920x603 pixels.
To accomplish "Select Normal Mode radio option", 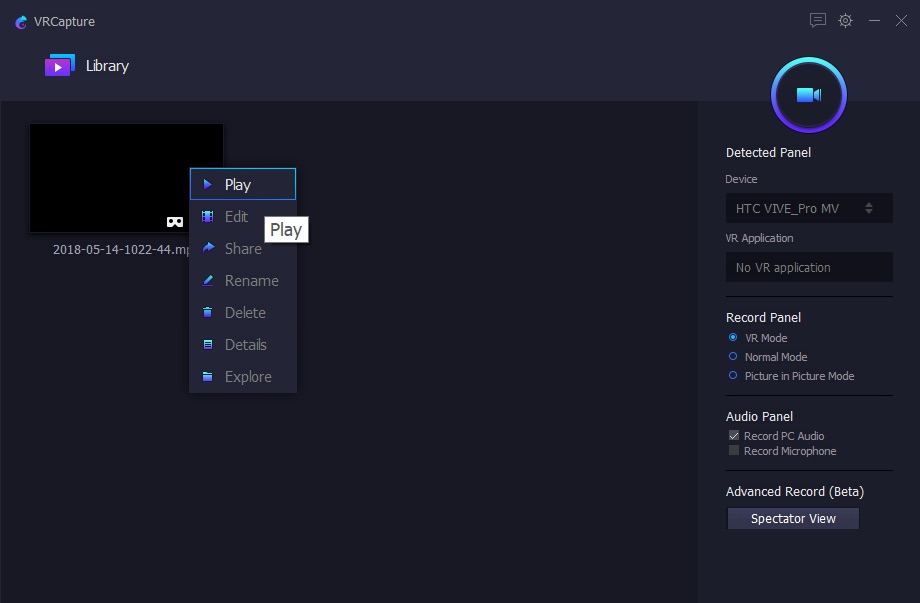I will [x=733, y=356].
